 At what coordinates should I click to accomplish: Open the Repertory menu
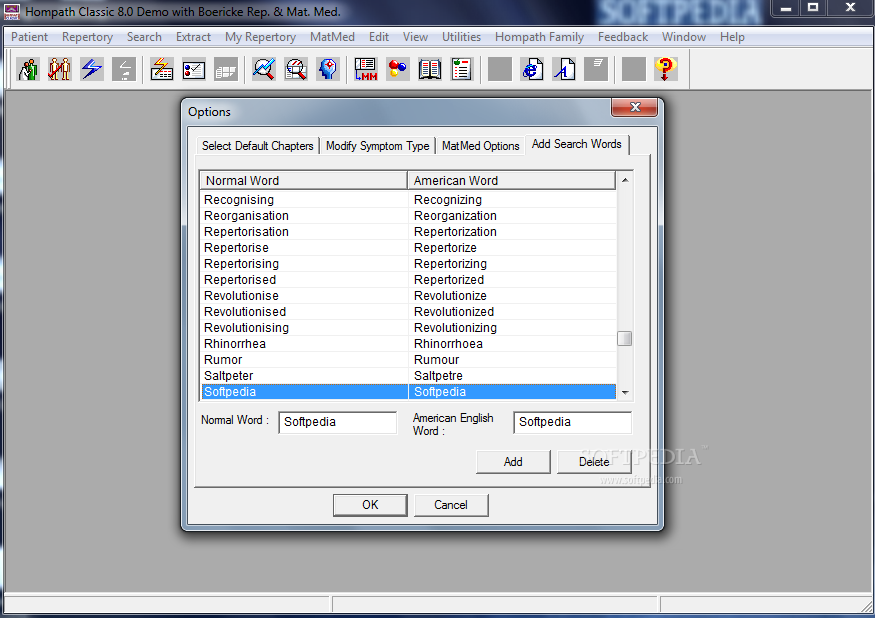tap(88, 37)
